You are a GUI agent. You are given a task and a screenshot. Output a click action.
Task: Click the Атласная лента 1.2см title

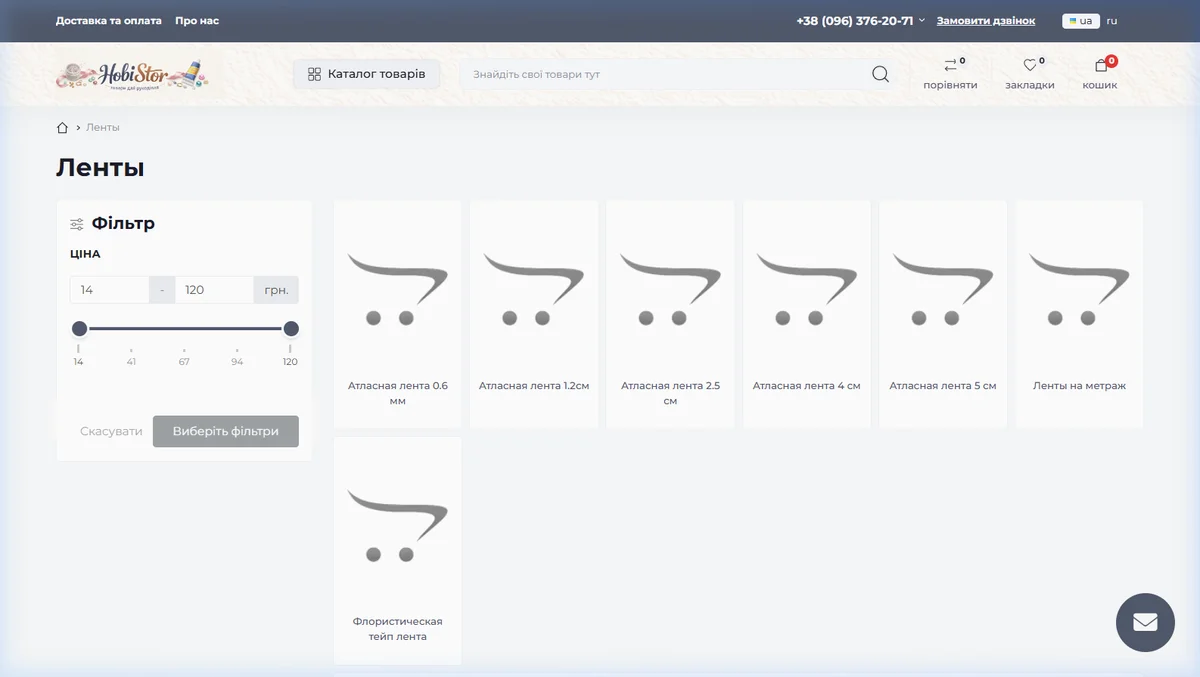click(x=534, y=385)
